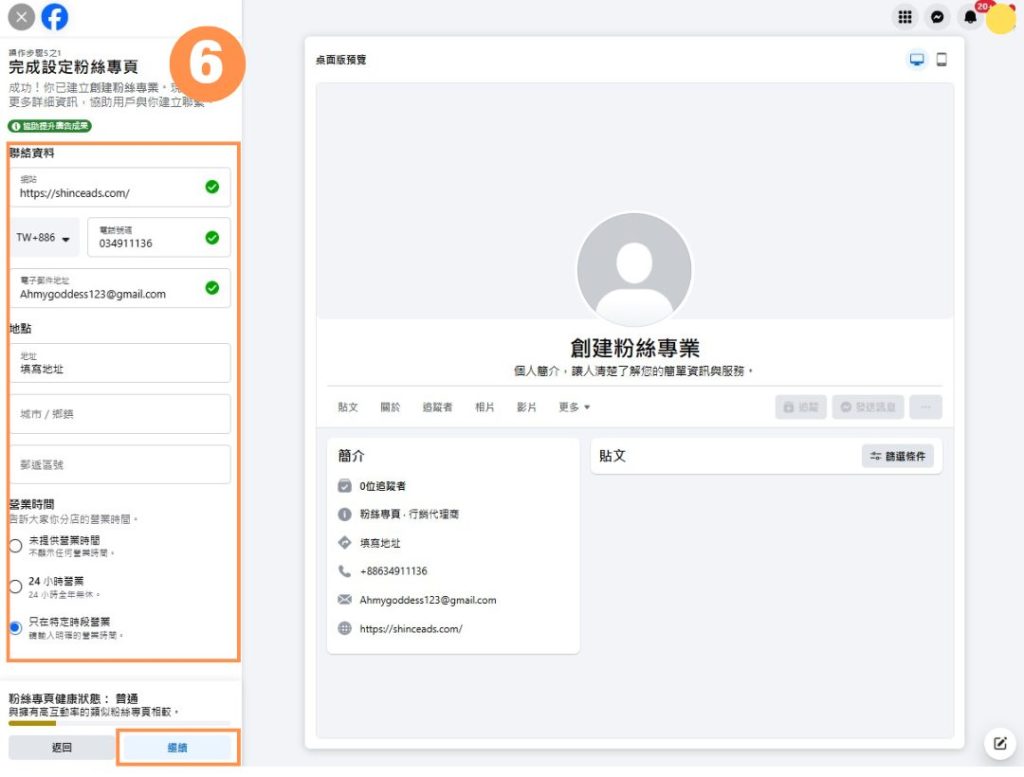Click the 繼續 button
This screenshot has height=777, width=1024.
177,747
